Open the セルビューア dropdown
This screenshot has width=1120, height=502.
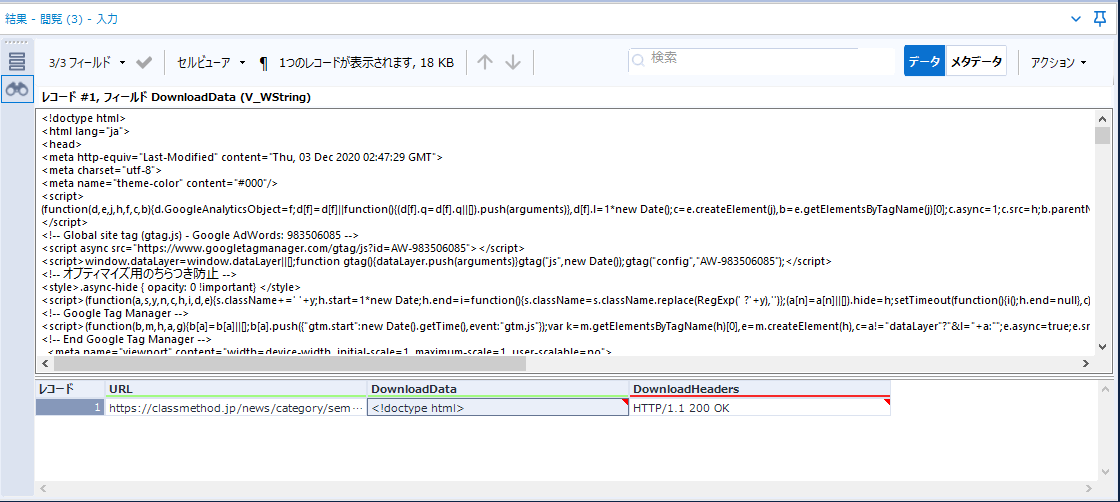pos(211,63)
